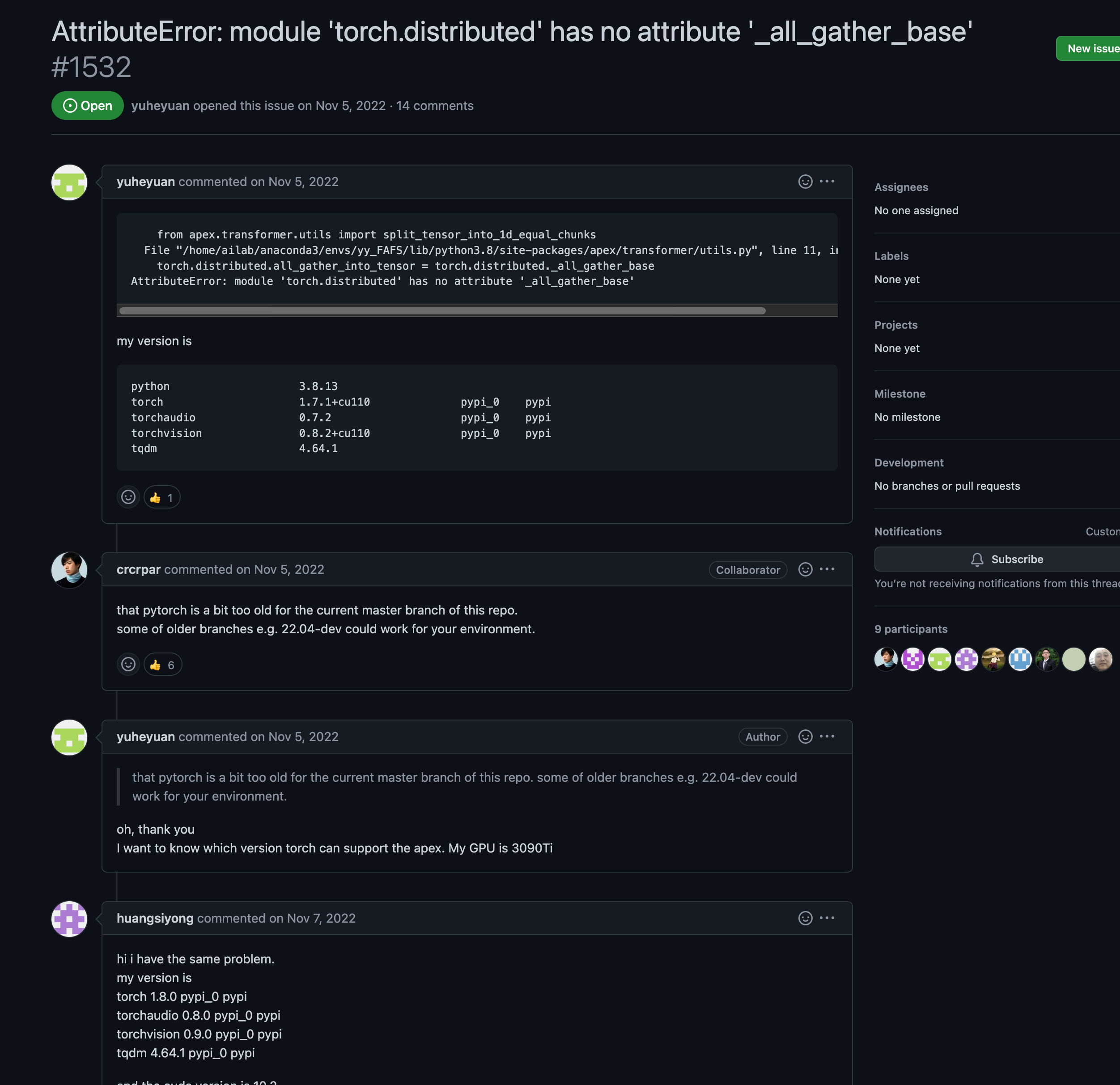Open three-dot menu on crcrpar's comment

[827, 570]
